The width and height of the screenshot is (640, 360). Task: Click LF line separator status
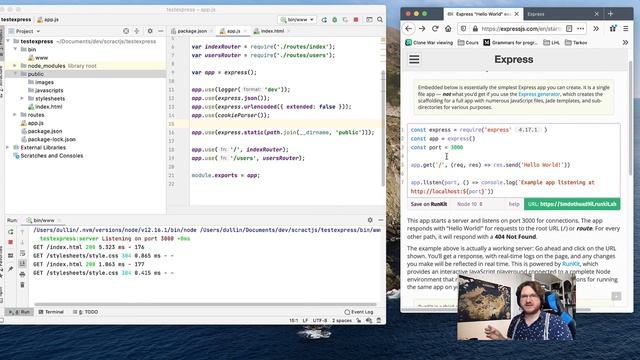pos(305,321)
